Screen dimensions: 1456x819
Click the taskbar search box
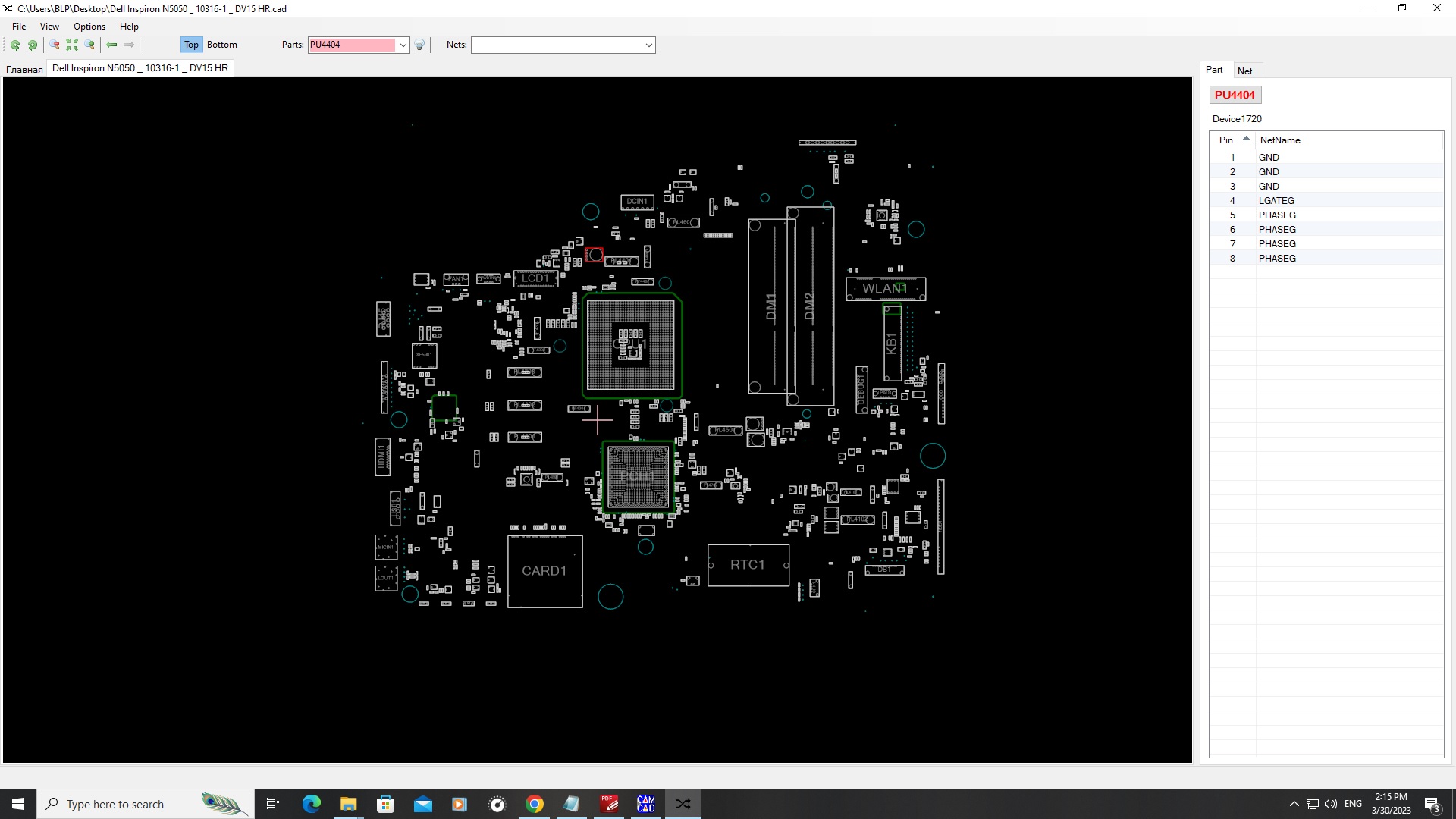(x=146, y=804)
